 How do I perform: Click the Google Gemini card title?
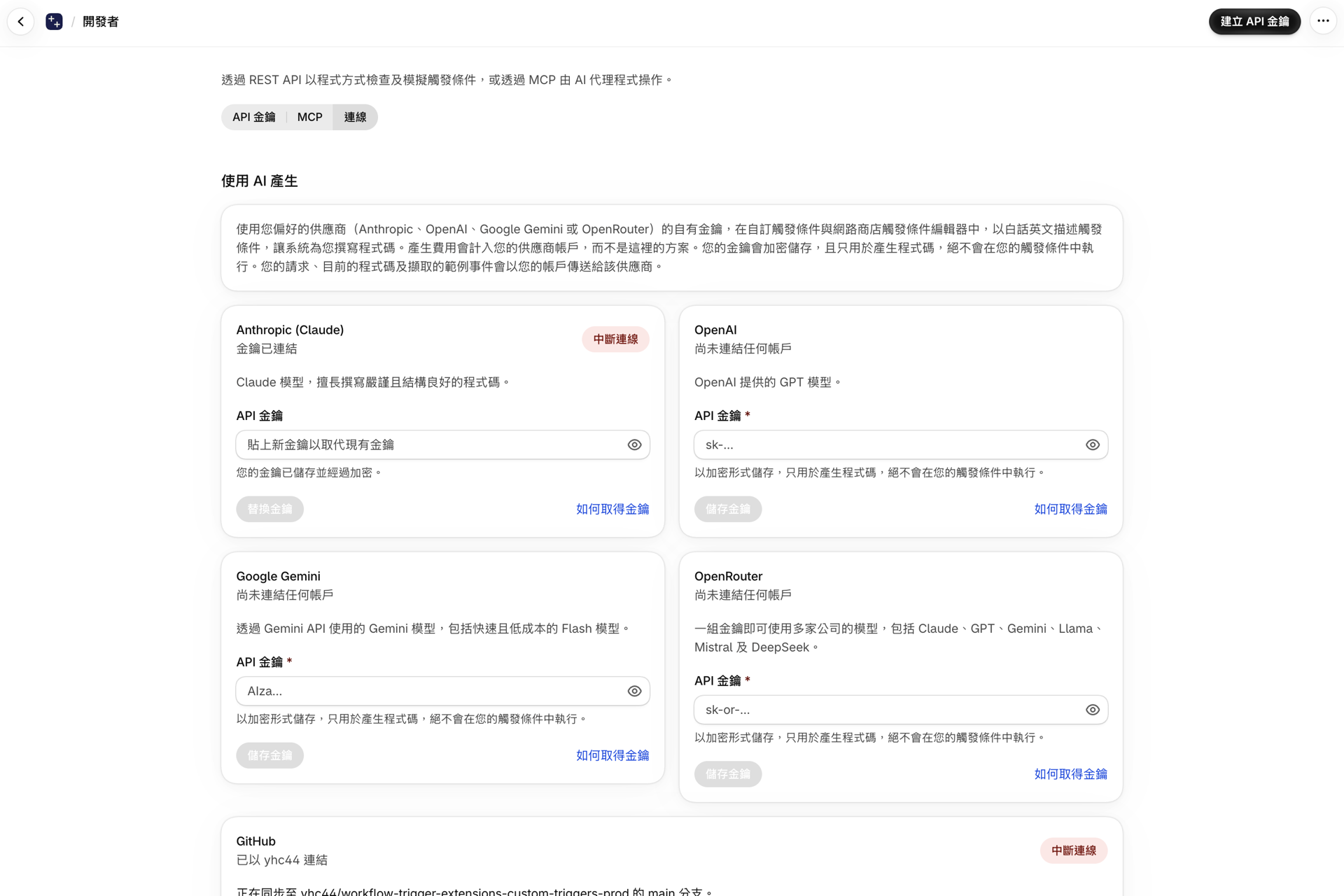click(278, 576)
